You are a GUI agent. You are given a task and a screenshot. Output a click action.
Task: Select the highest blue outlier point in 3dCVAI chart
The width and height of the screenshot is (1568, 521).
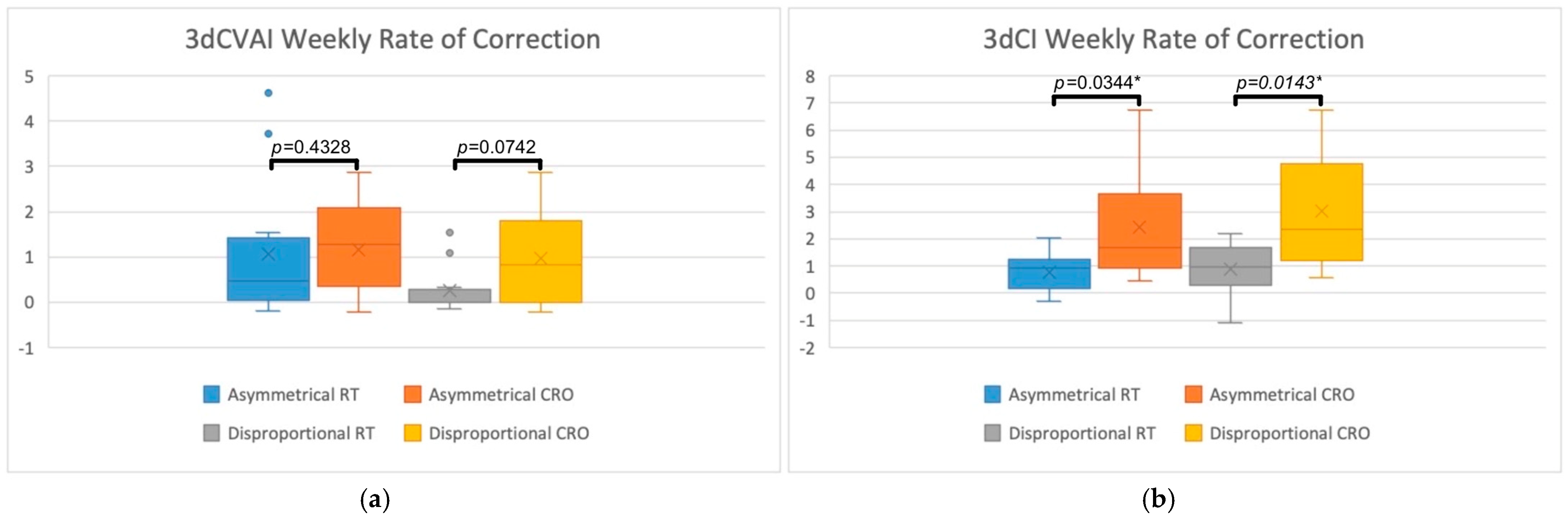tap(268, 93)
